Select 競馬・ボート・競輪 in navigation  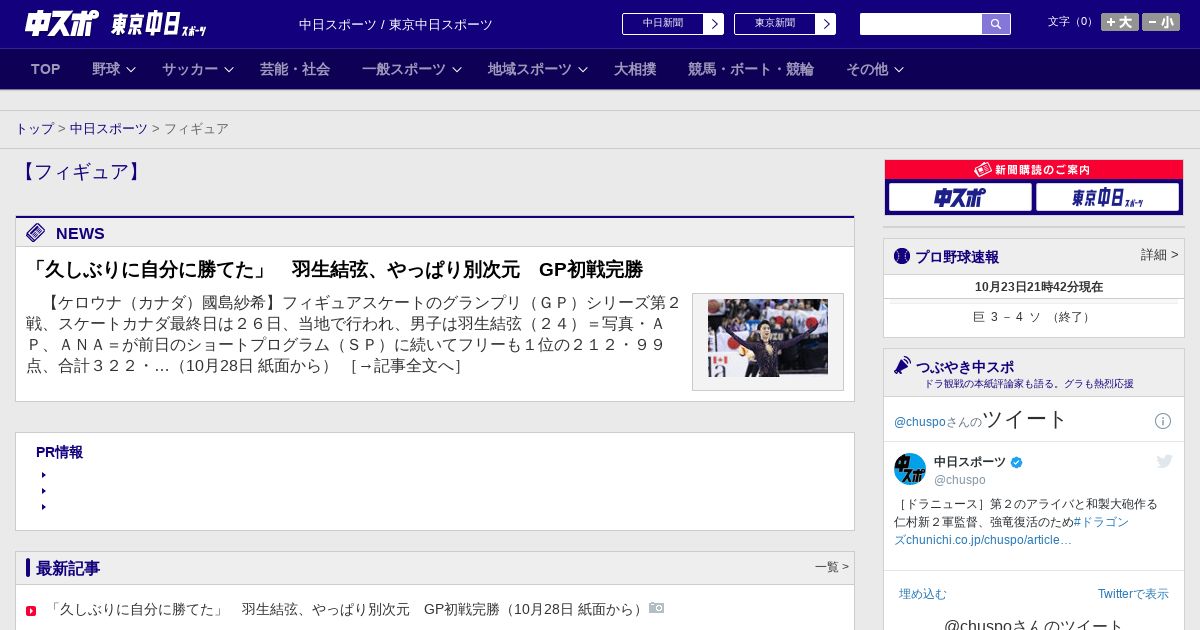click(x=751, y=69)
